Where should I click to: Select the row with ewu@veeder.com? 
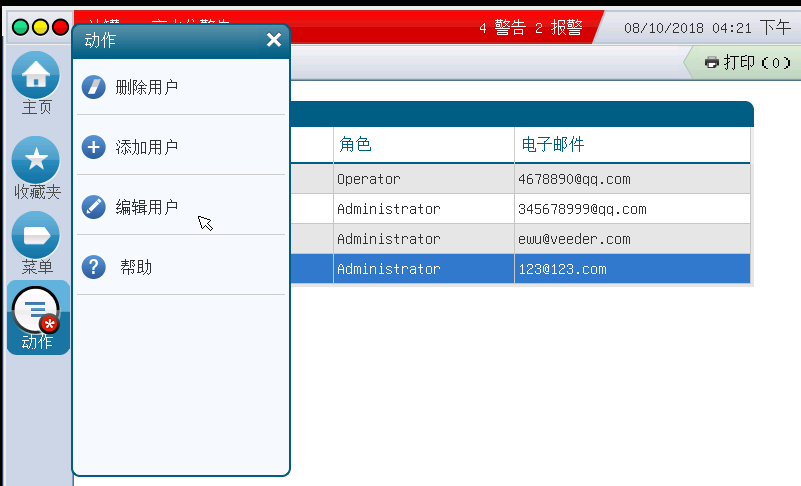click(x=573, y=239)
